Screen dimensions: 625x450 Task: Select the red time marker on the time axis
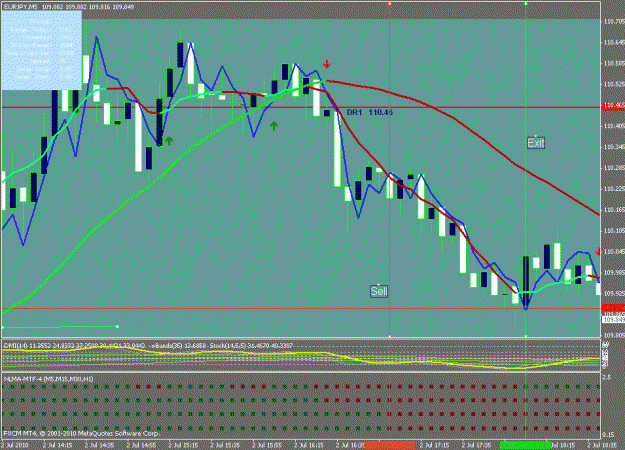click(x=389, y=445)
